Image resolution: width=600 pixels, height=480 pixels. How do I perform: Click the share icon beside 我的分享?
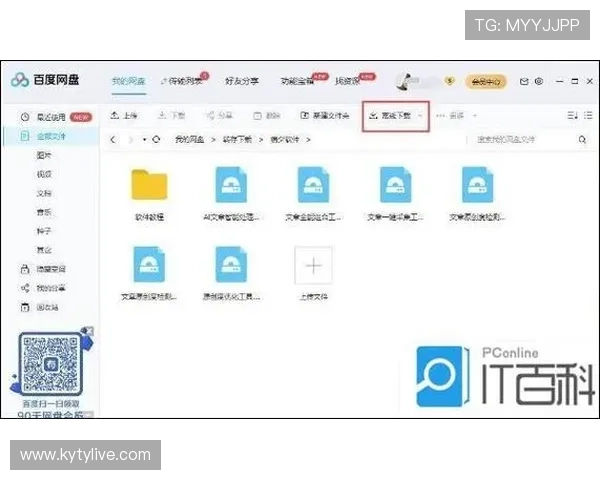click(x=25, y=288)
